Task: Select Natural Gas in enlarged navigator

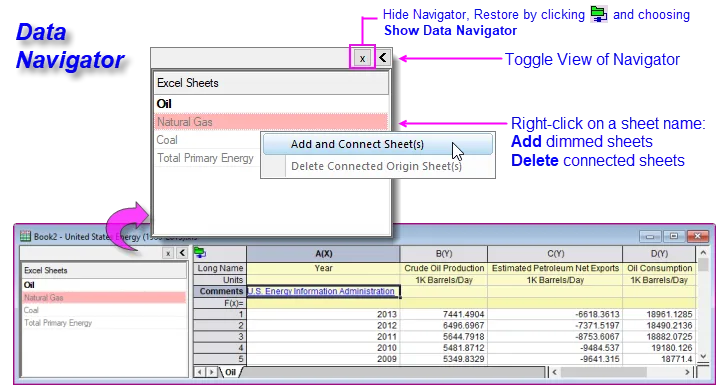Action: (x=271, y=122)
